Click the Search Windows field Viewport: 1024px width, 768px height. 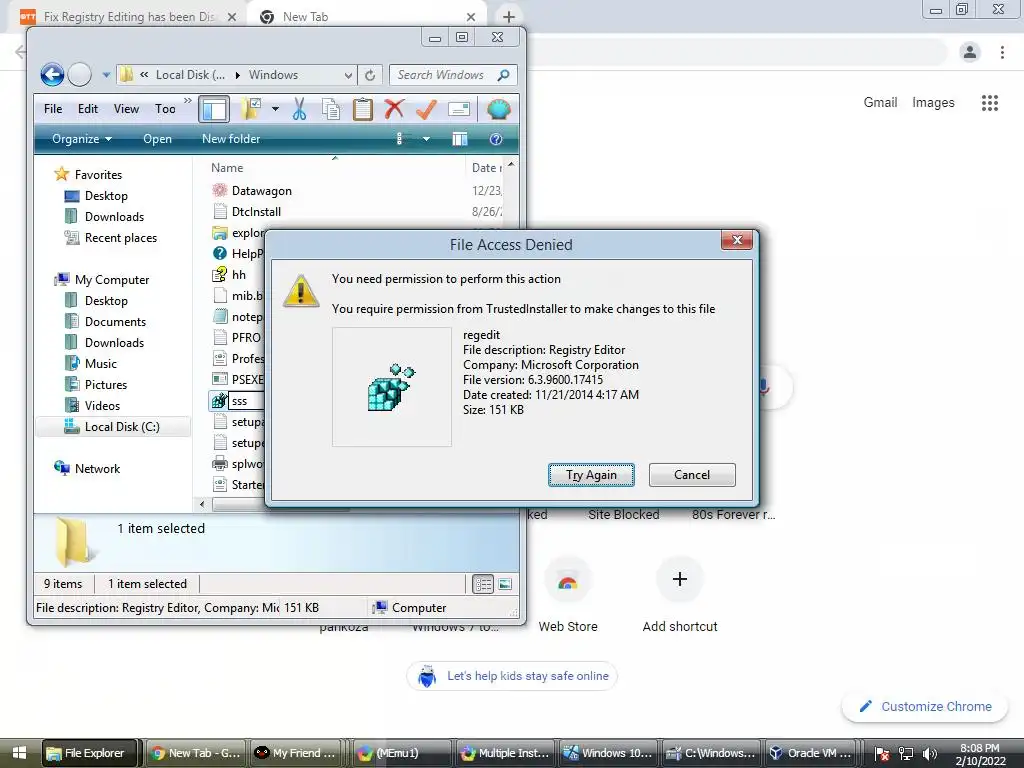(x=453, y=75)
